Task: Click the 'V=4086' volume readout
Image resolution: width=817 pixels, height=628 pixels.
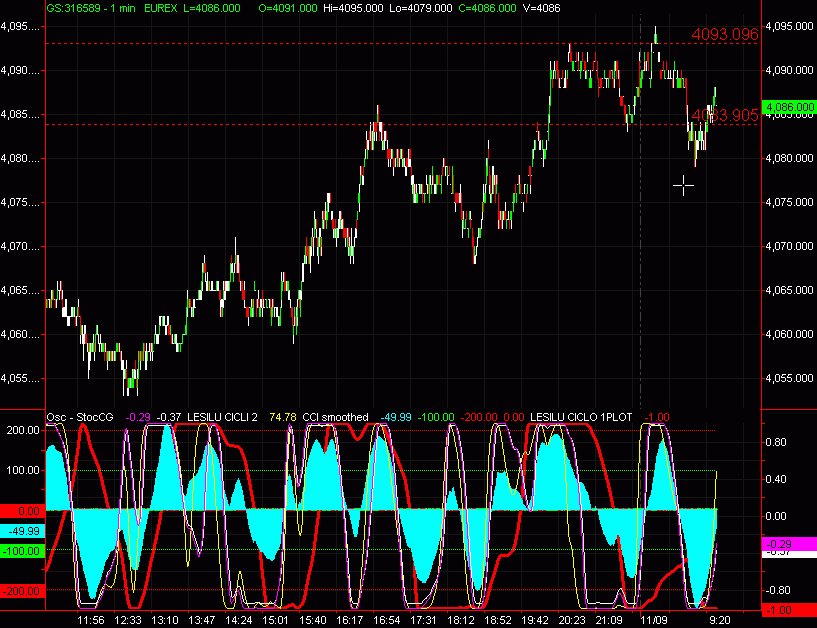Action: (x=541, y=8)
